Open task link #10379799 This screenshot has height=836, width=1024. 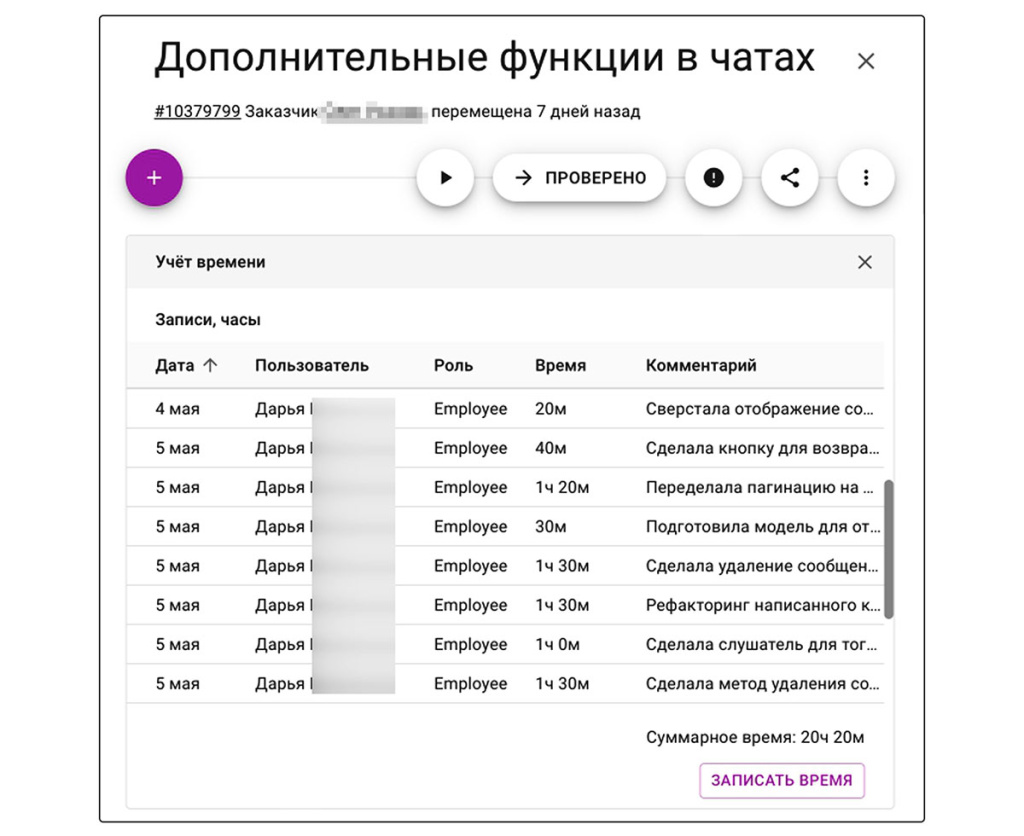[x=197, y=112]
